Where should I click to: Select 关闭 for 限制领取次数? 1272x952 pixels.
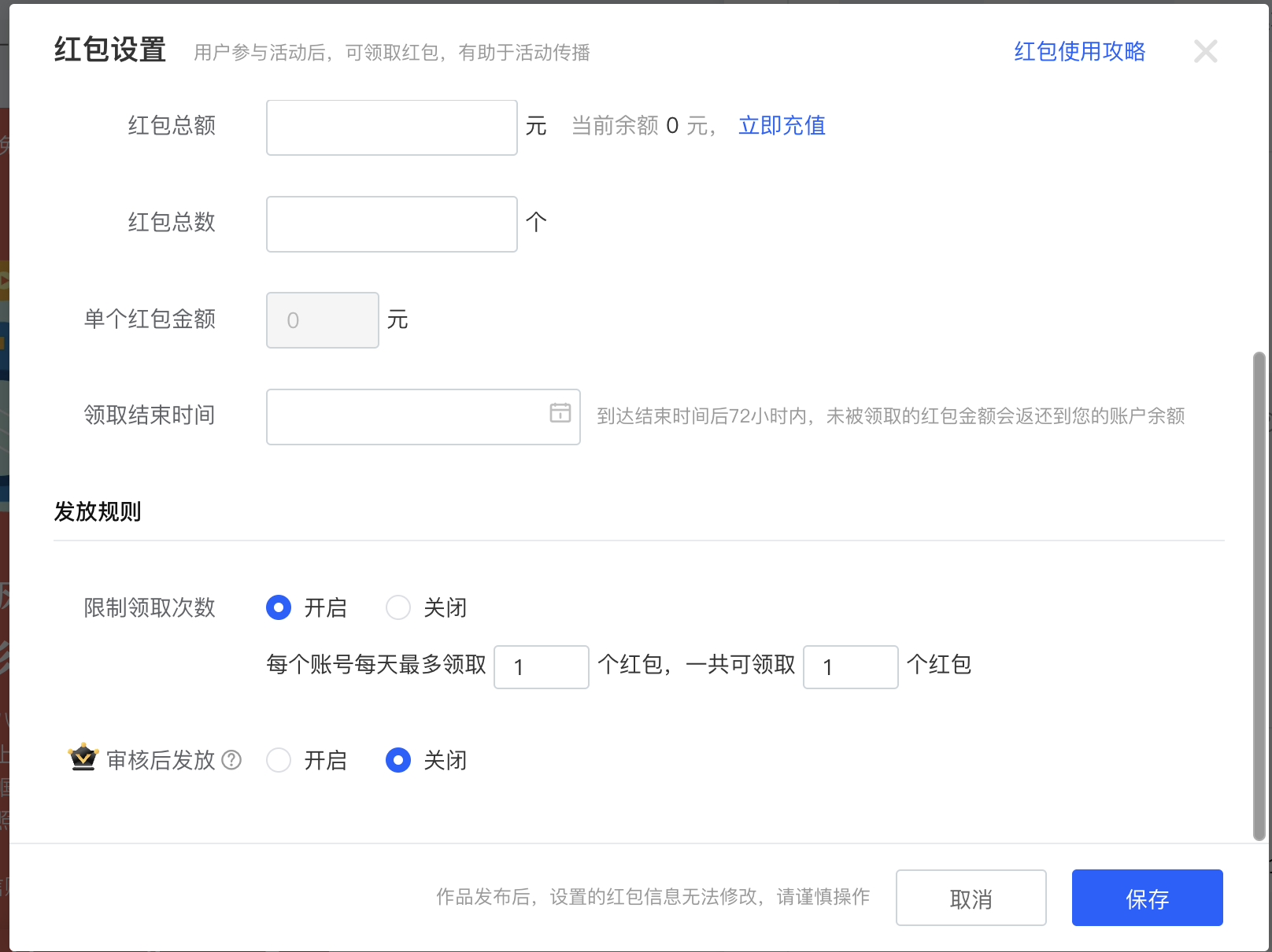point(398,607)
